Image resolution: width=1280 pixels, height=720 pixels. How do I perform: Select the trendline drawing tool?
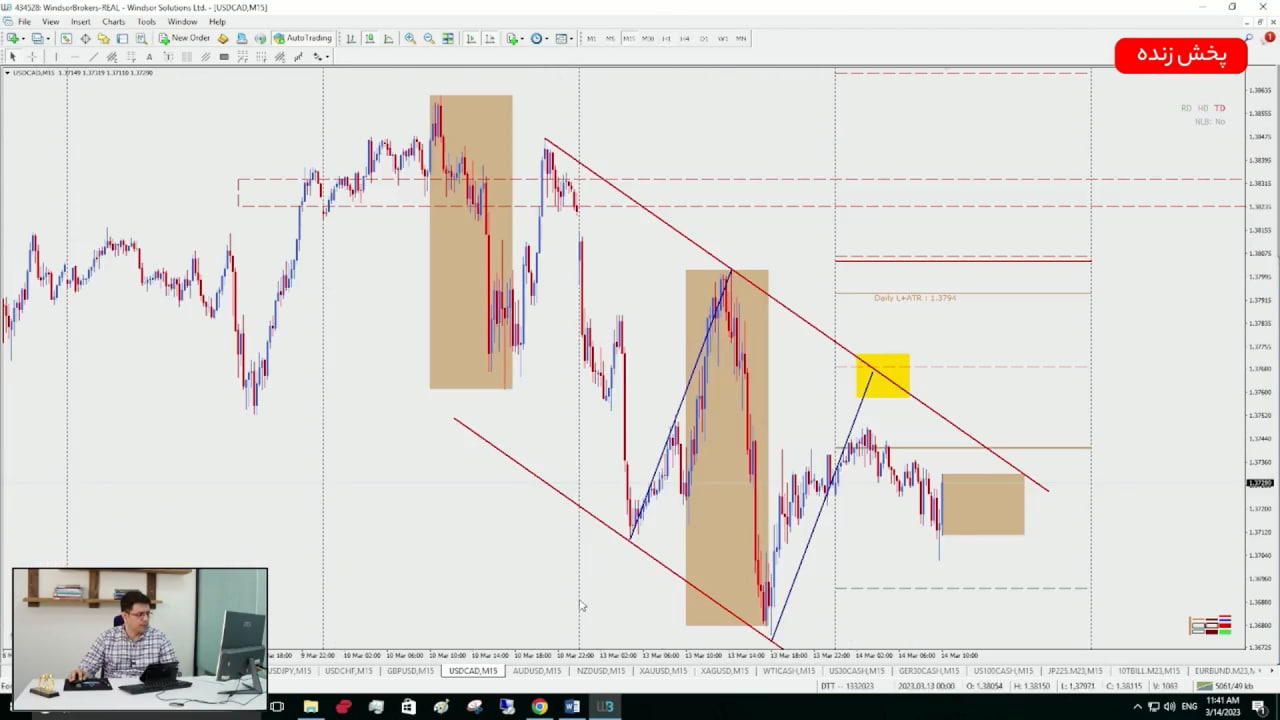(x=93, y=57)
